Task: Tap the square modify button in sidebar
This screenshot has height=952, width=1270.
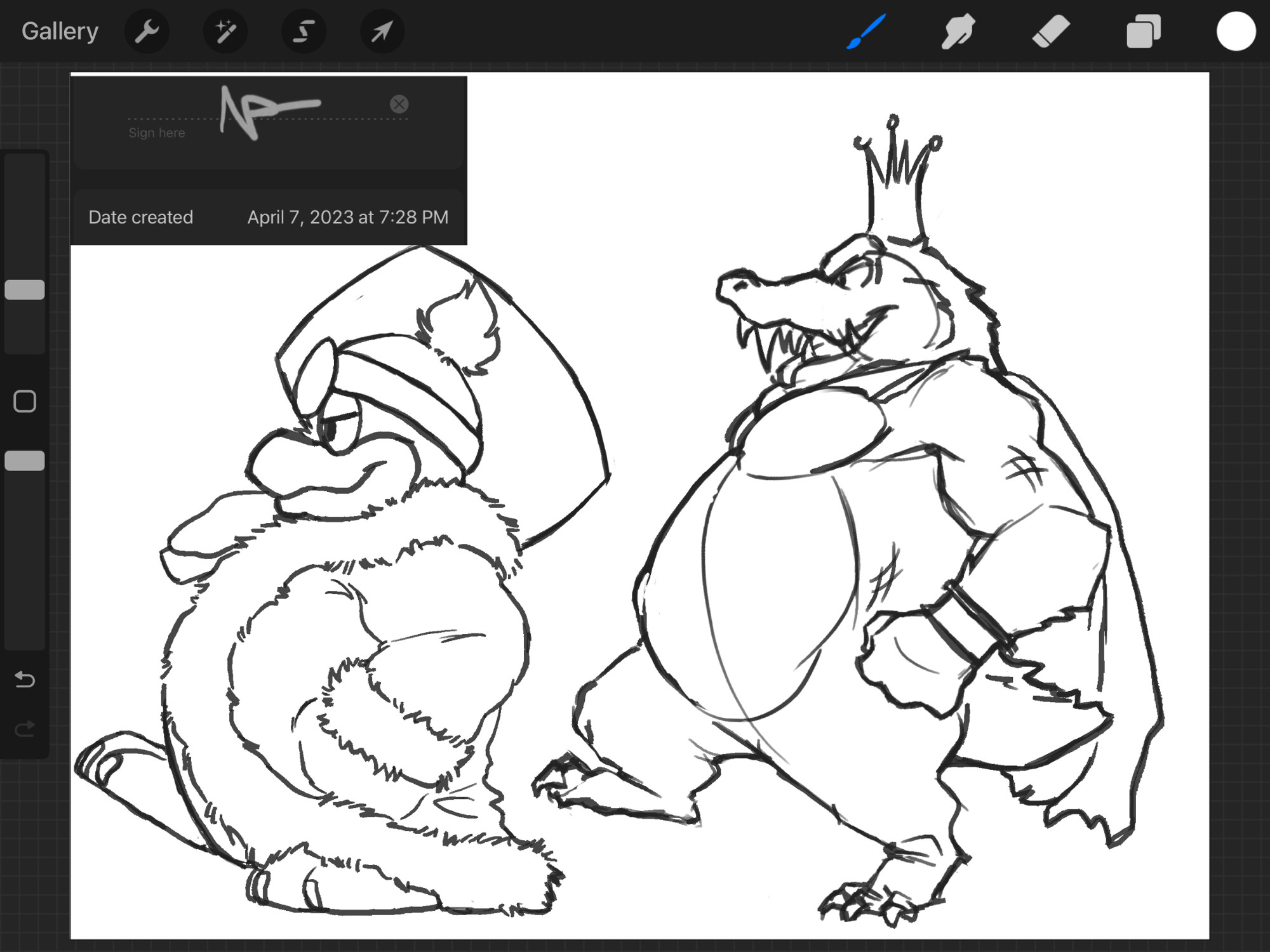Action: [x=25, y=401]
